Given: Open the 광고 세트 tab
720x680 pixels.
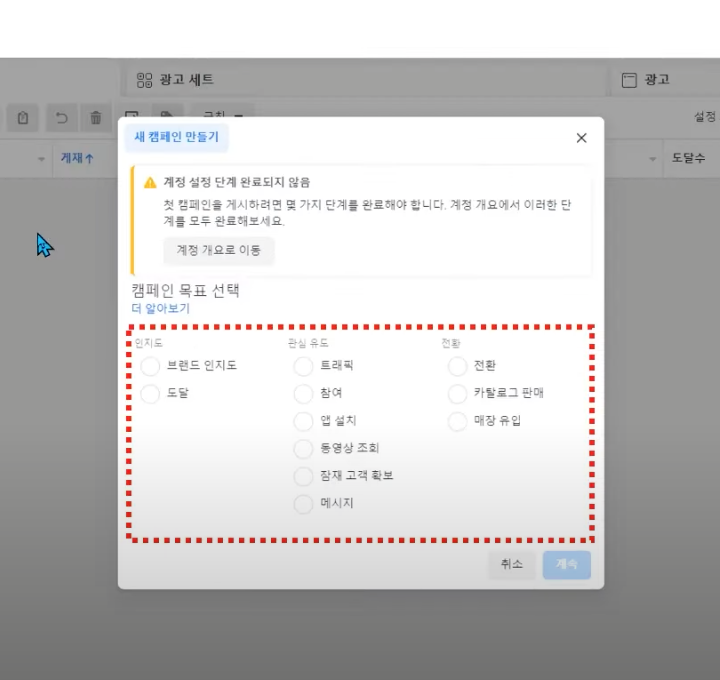Looking at the screenshot, I should tap(176, 80).
